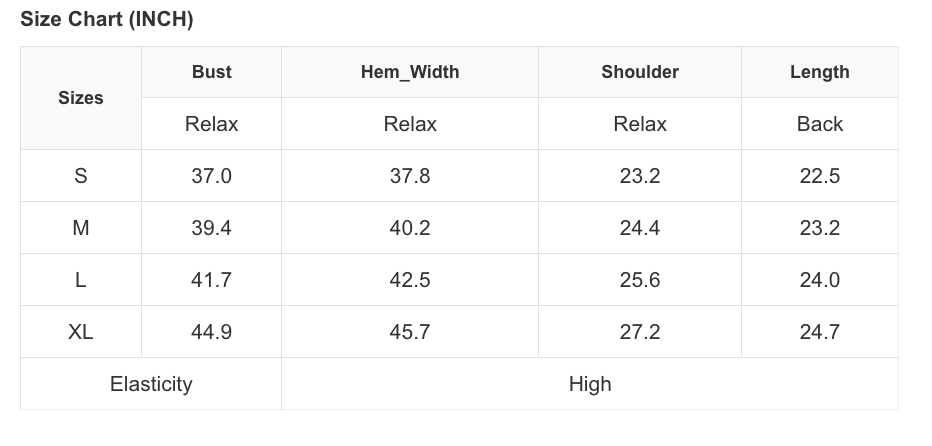Select the Shoulder column header
The image size is (932, 446).
tap(640, 72)
